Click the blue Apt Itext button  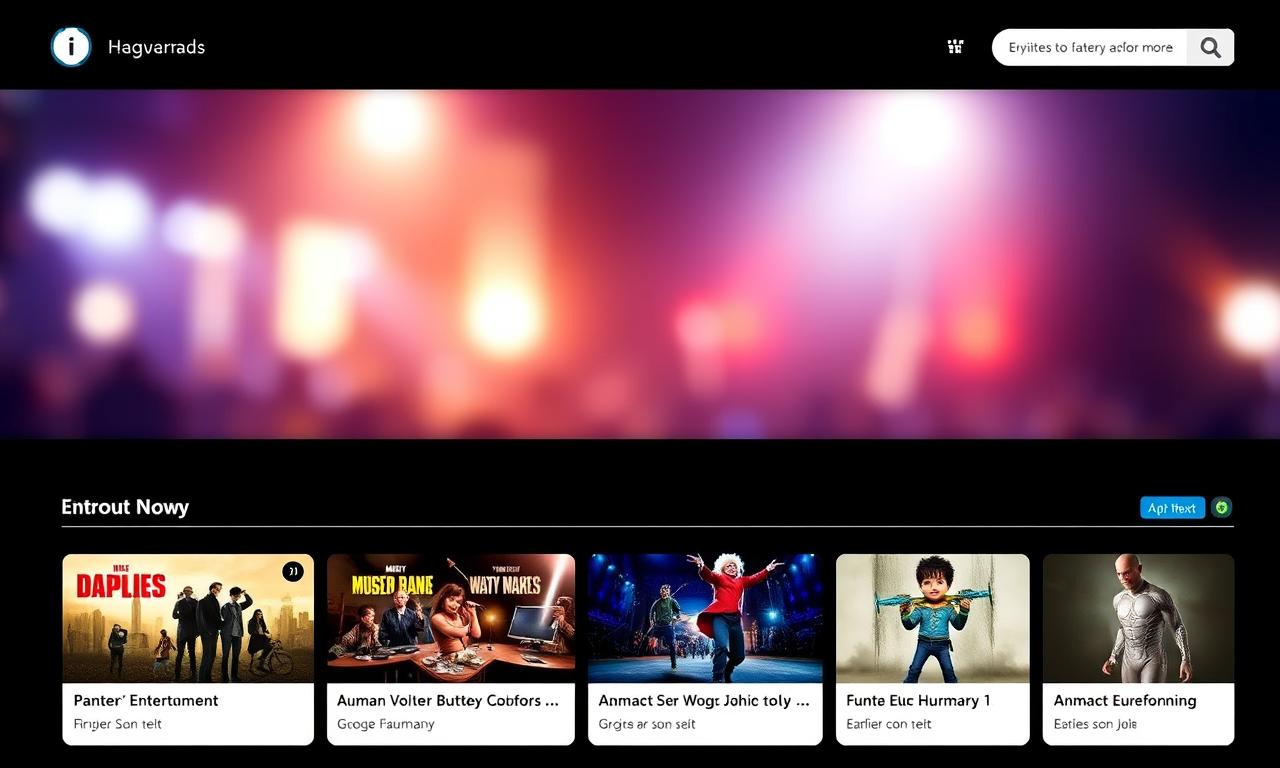(1172, 508)
